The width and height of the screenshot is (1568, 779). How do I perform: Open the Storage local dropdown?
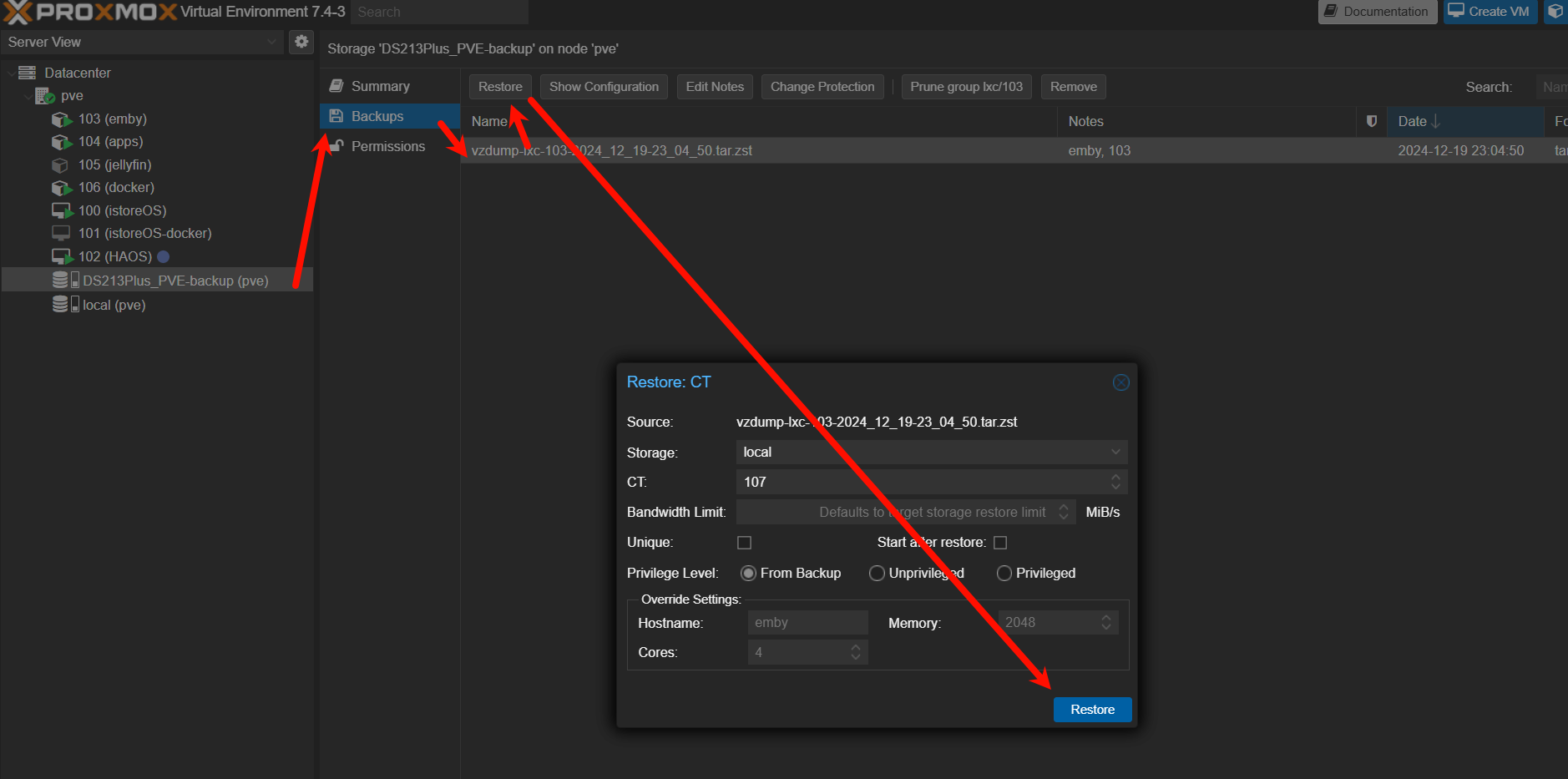1115,452
